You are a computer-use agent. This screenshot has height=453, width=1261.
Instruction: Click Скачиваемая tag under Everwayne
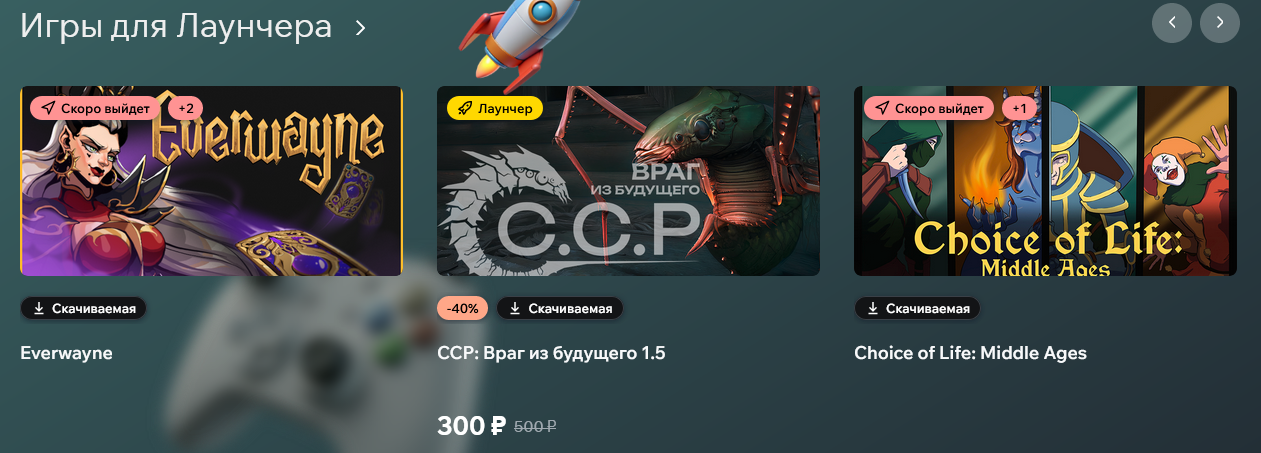click(84, 308)
